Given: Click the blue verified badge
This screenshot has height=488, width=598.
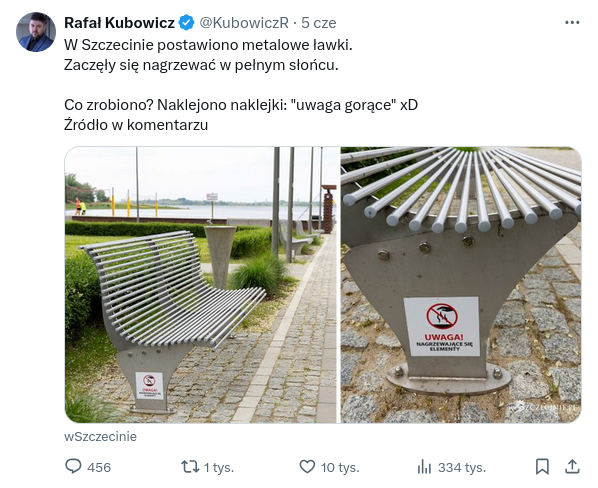Looking at the screenshot, I should pyautogui.click(x=186, y=23).
